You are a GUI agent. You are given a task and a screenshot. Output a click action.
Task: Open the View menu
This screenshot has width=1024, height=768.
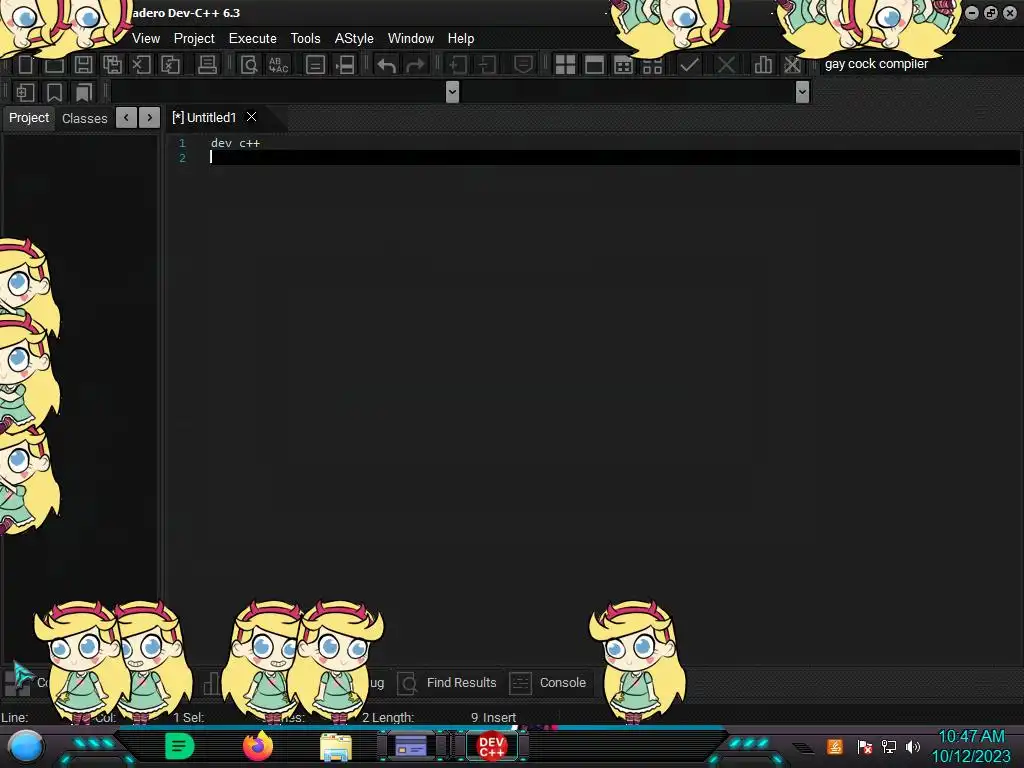coord(146,39)
